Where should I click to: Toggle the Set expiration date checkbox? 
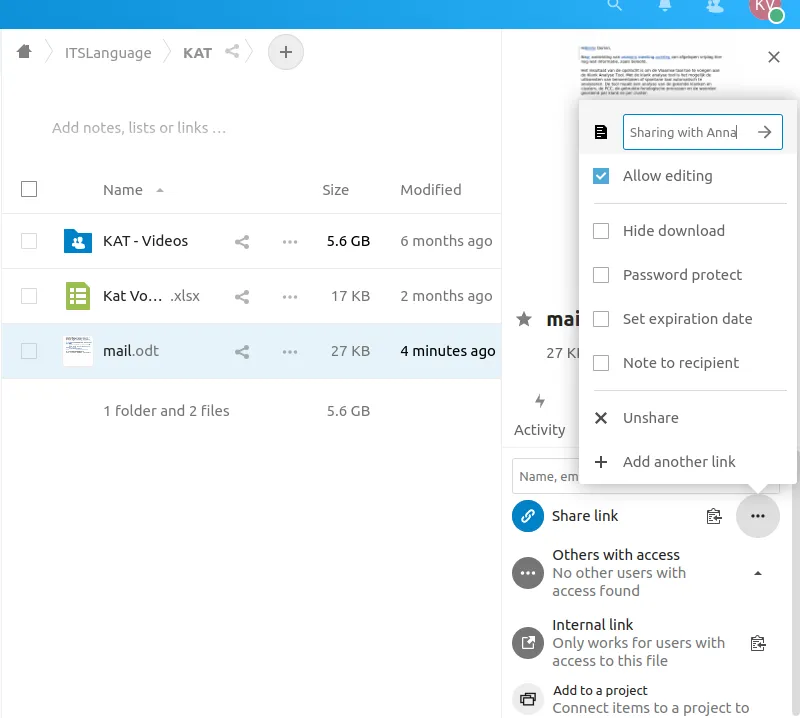[x=601, y=319]
